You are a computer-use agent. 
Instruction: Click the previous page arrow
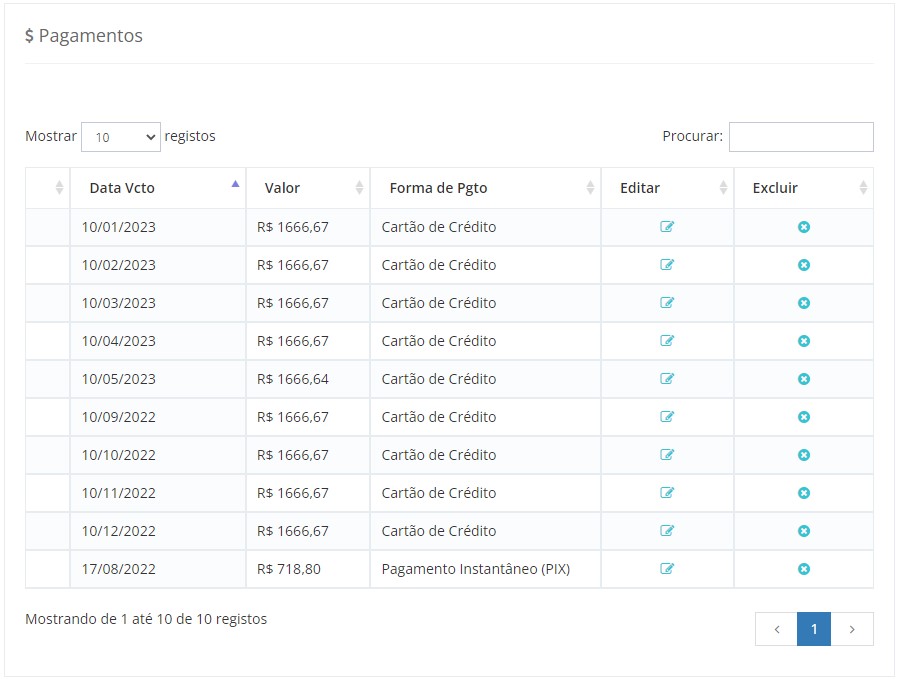(777, 629)
